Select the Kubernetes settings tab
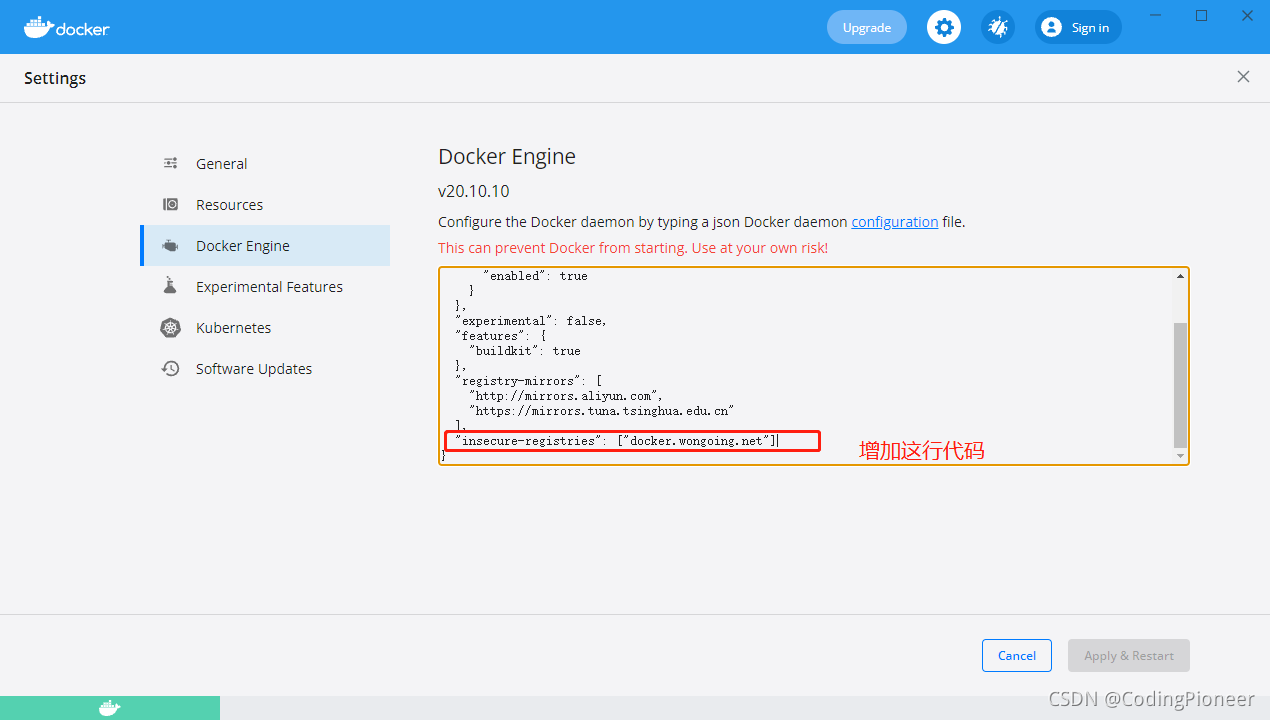Screen dimensions: 1270x720 click(265, 328)
